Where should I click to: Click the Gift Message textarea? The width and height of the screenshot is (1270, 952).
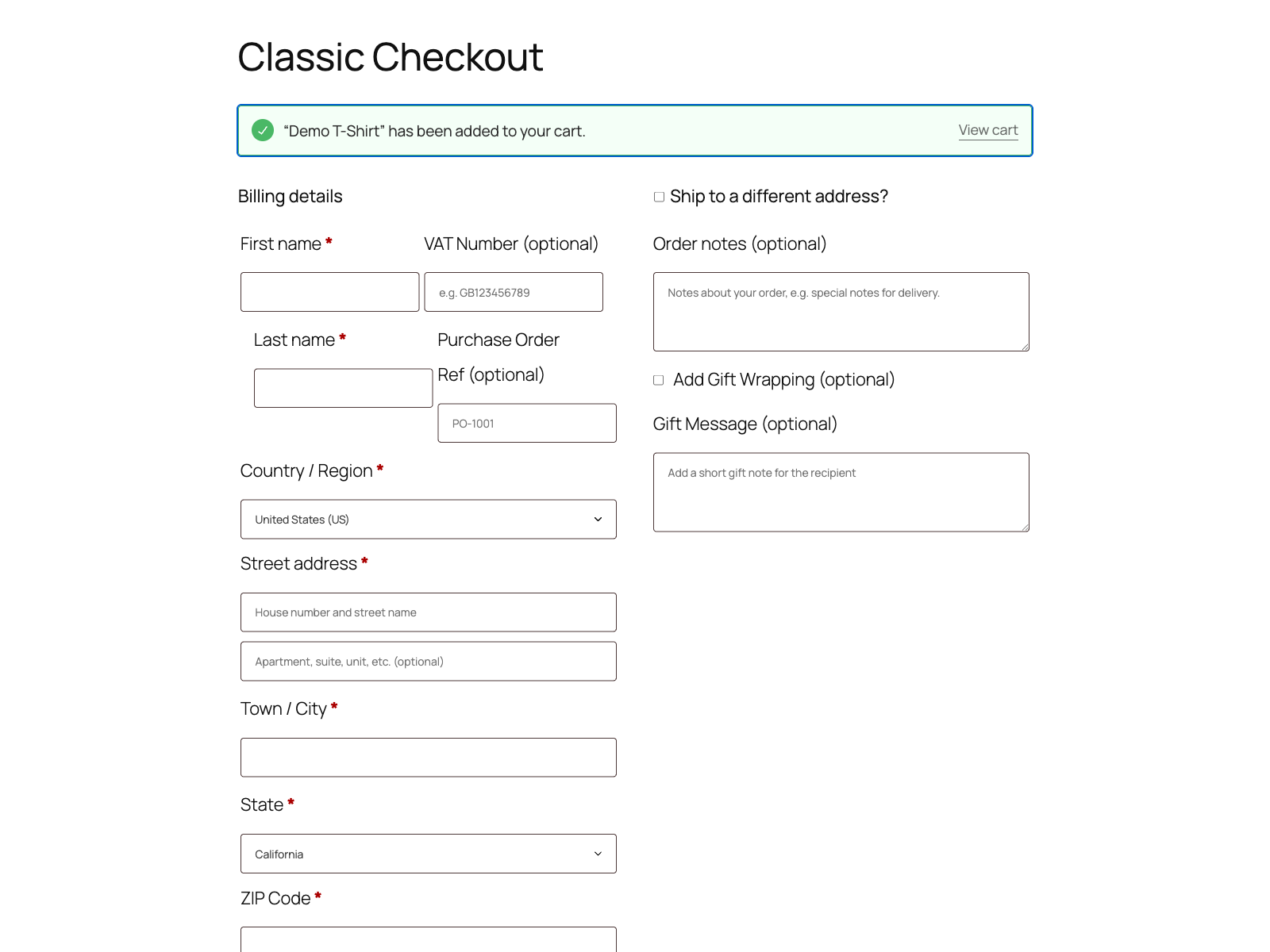tap(841, 491)
